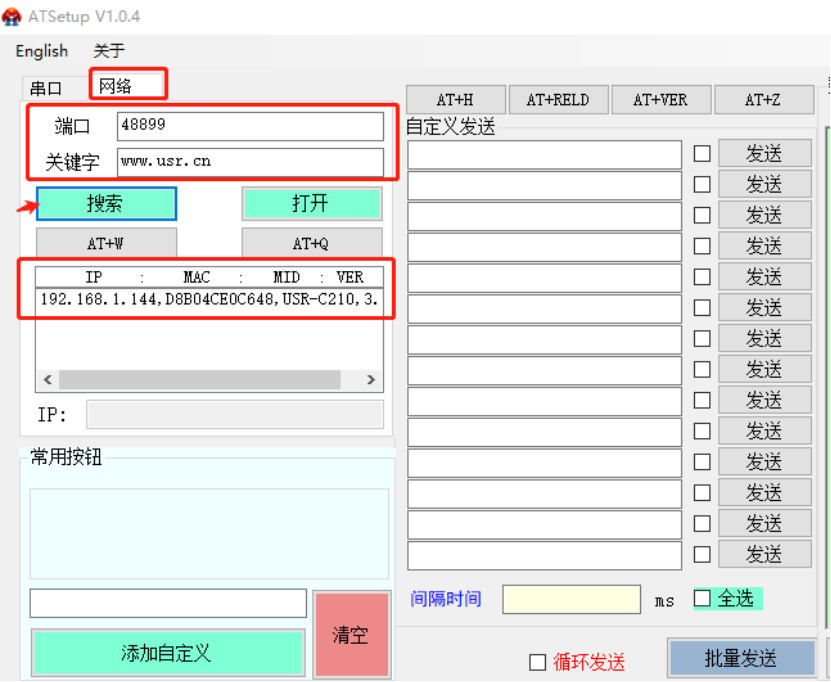Send the AT+W command

(x=106, y=243)
